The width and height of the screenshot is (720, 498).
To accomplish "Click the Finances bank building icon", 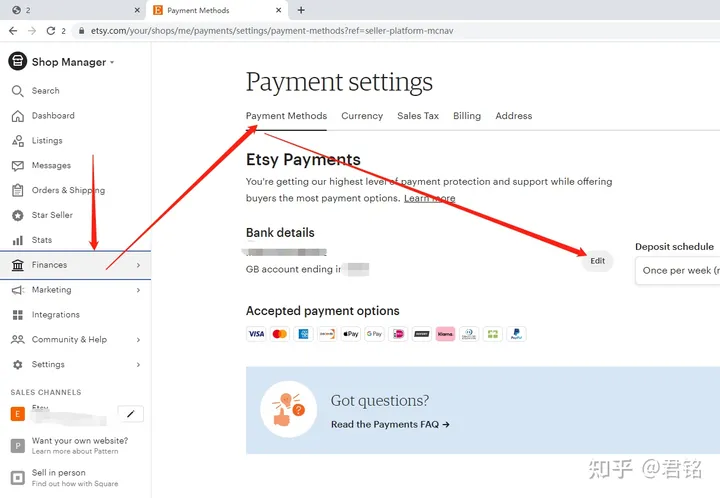I will coord(17,265).
